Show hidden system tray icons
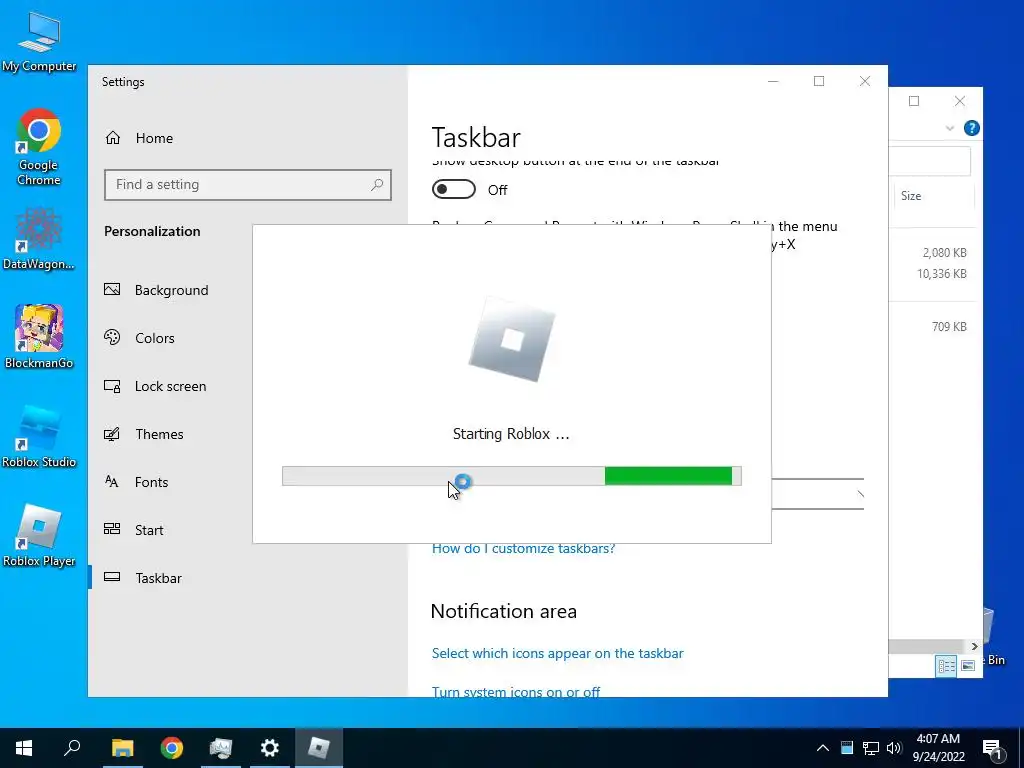The width and height of the screenshot is (1024, 768). 823,748
